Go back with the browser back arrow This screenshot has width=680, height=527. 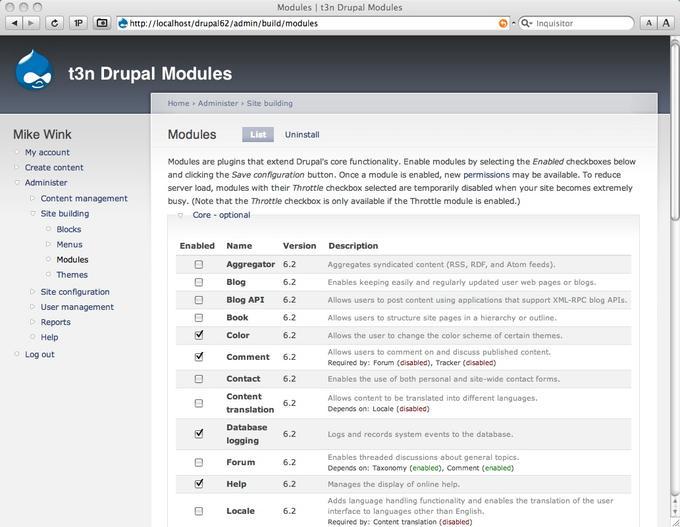point(15,23)
